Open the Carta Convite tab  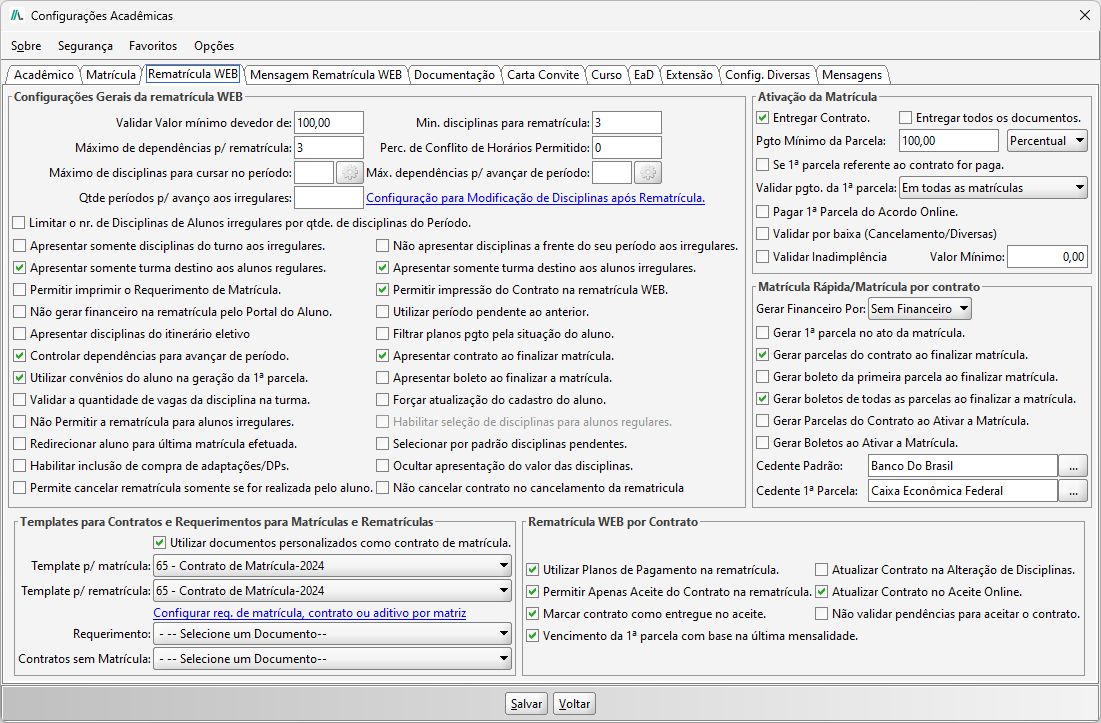(543, 75)
